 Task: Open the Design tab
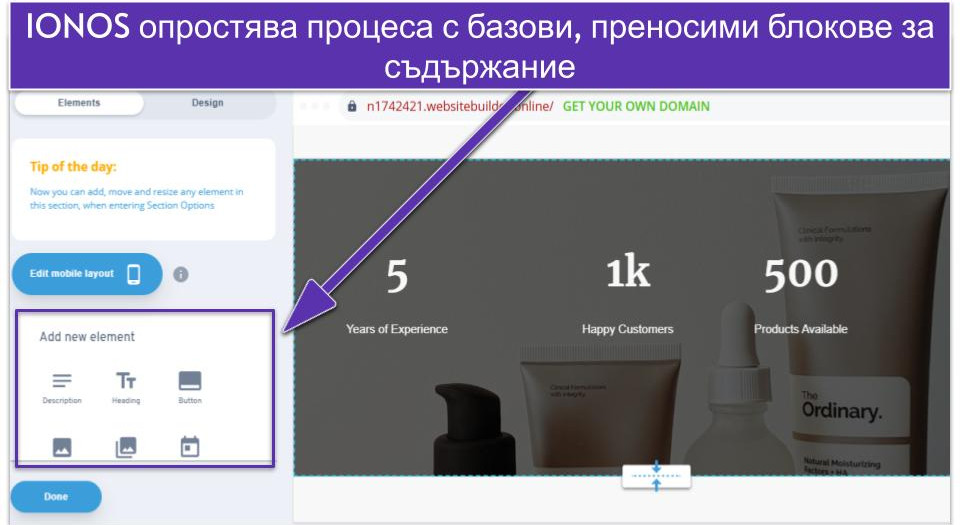208,103
